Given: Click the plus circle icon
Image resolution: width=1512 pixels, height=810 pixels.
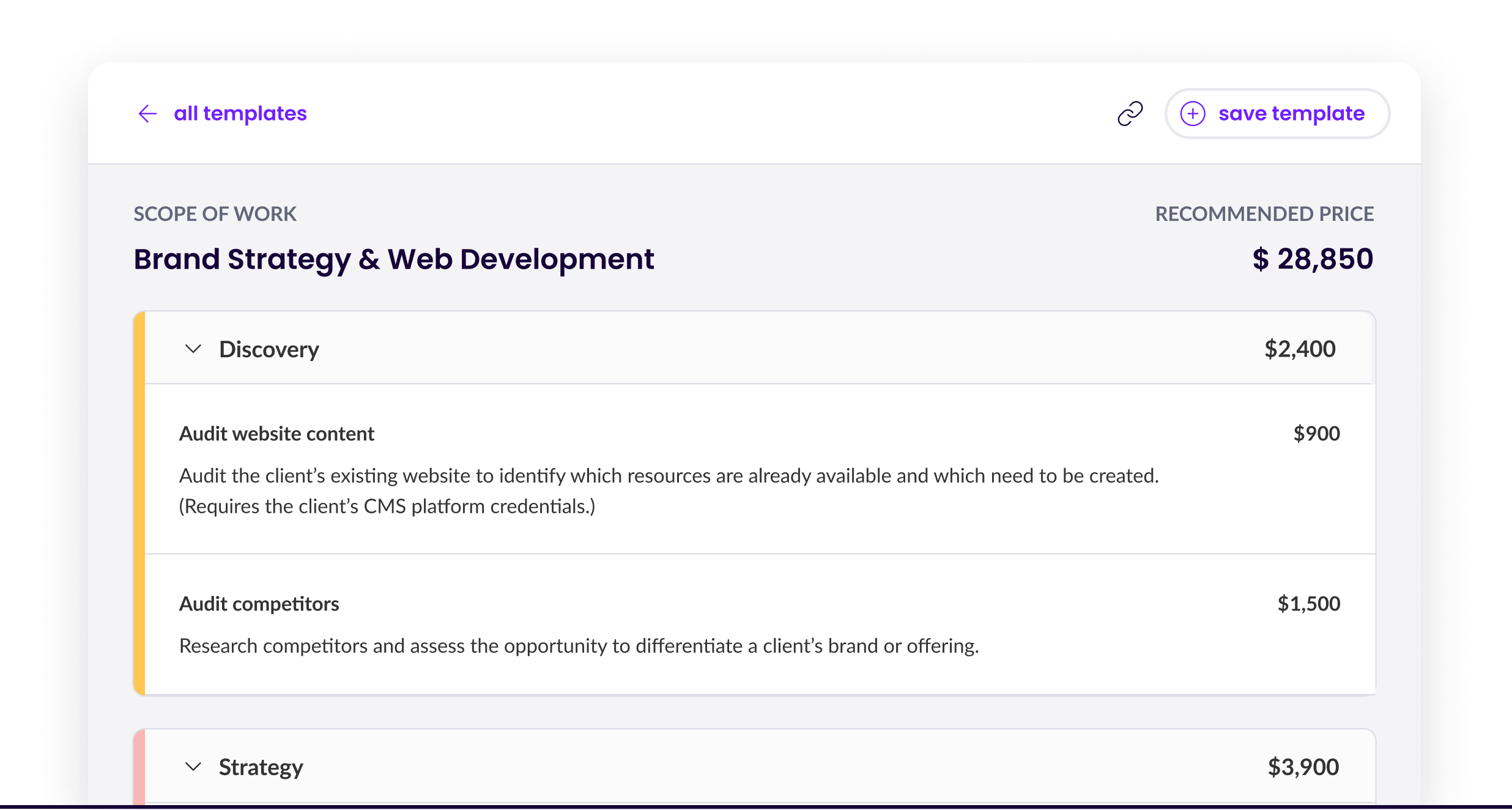Looking at the screenshot, I should 1192,114.
